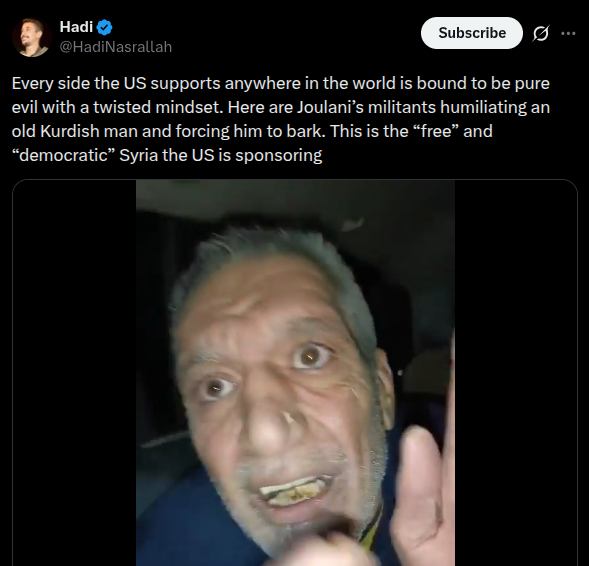Expand post actions with the ellipsis icon
The width and height of the screenshot is (589, 566).
(568, 33)
